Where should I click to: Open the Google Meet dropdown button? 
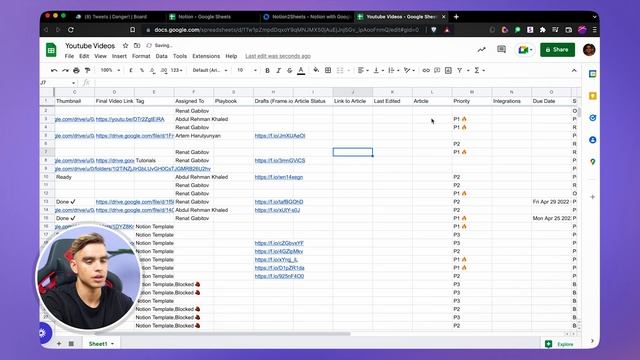(525, 50)
